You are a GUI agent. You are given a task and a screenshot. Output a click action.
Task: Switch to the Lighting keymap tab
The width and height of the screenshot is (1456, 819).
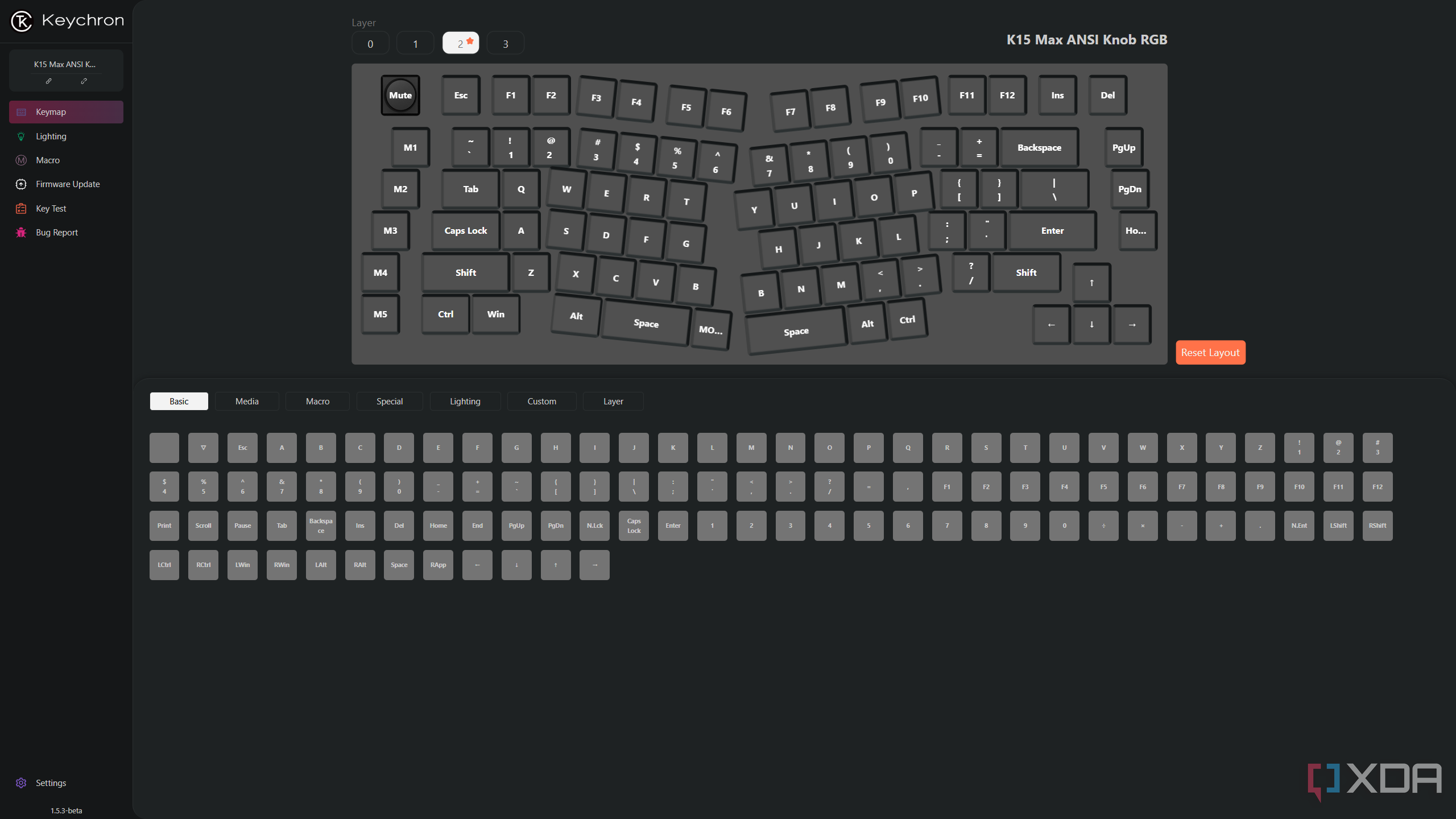(464, 400)
